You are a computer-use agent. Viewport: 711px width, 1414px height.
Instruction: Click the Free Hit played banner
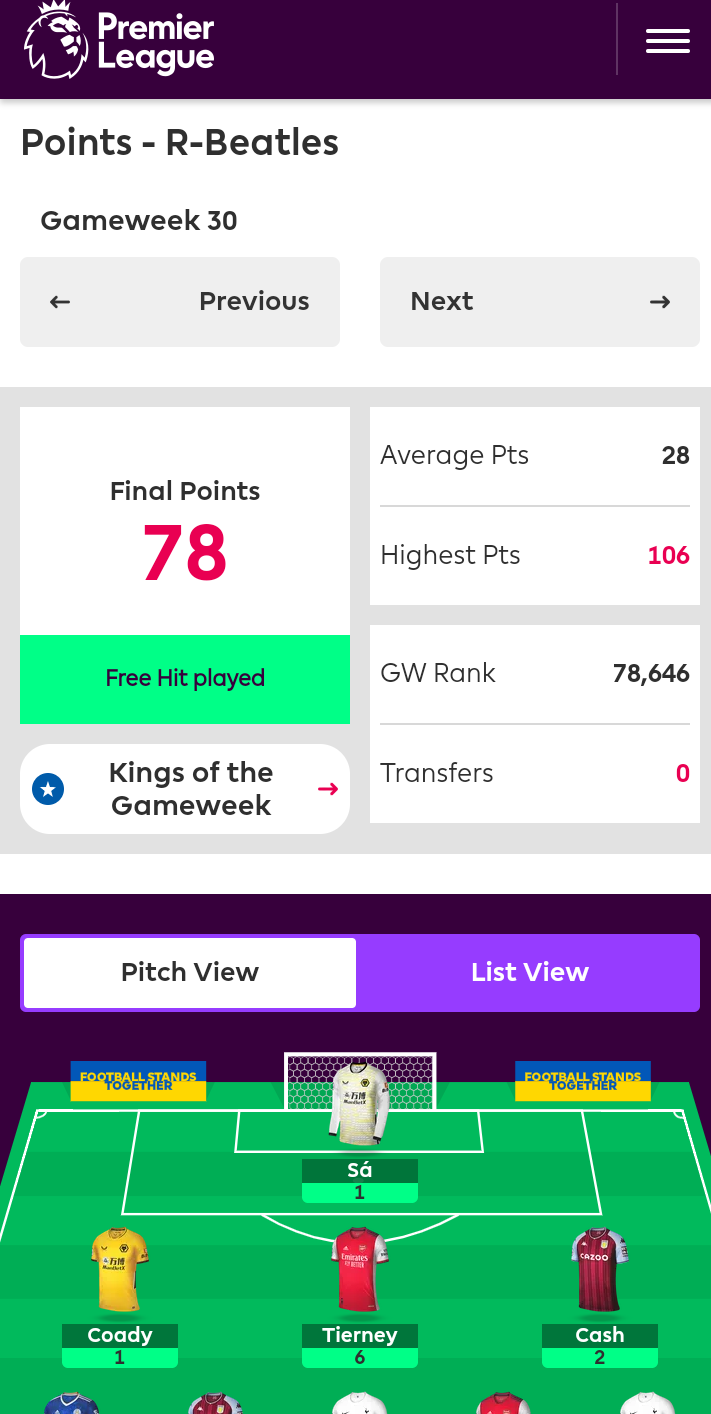185,679
